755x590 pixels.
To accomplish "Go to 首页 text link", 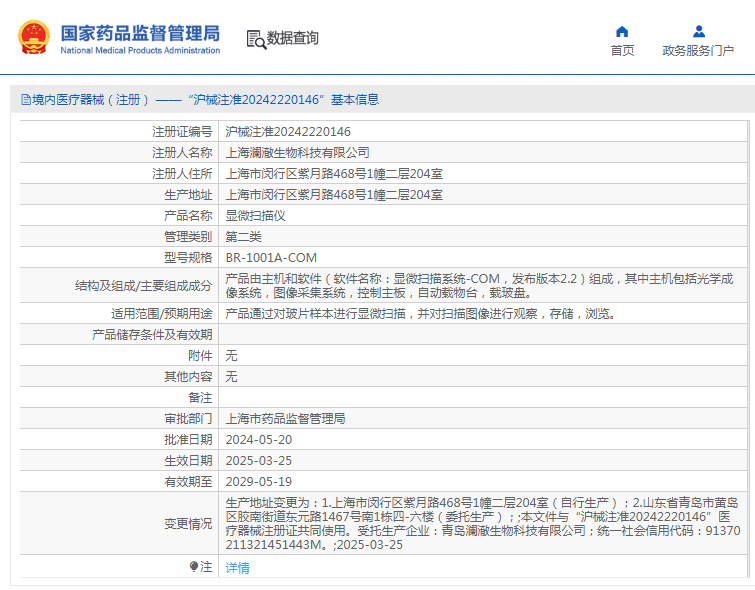I will click(x=622, y=51).
